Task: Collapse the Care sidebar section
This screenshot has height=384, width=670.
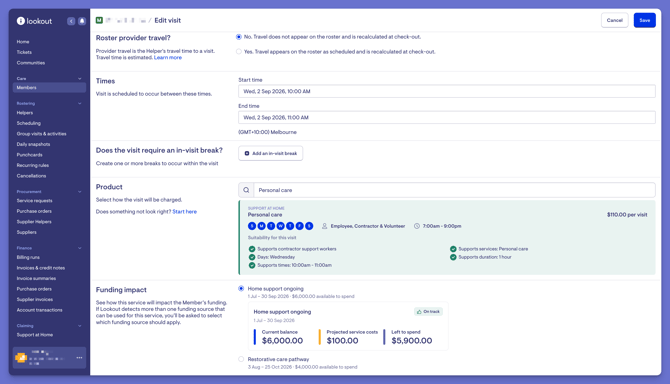Action: [x=79, y=79]
